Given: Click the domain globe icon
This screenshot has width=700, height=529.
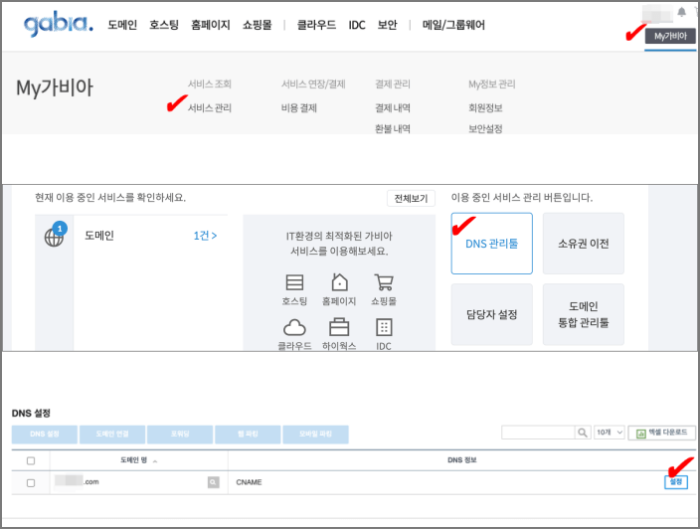Looking at the screenshot, I should click(54, 237).
